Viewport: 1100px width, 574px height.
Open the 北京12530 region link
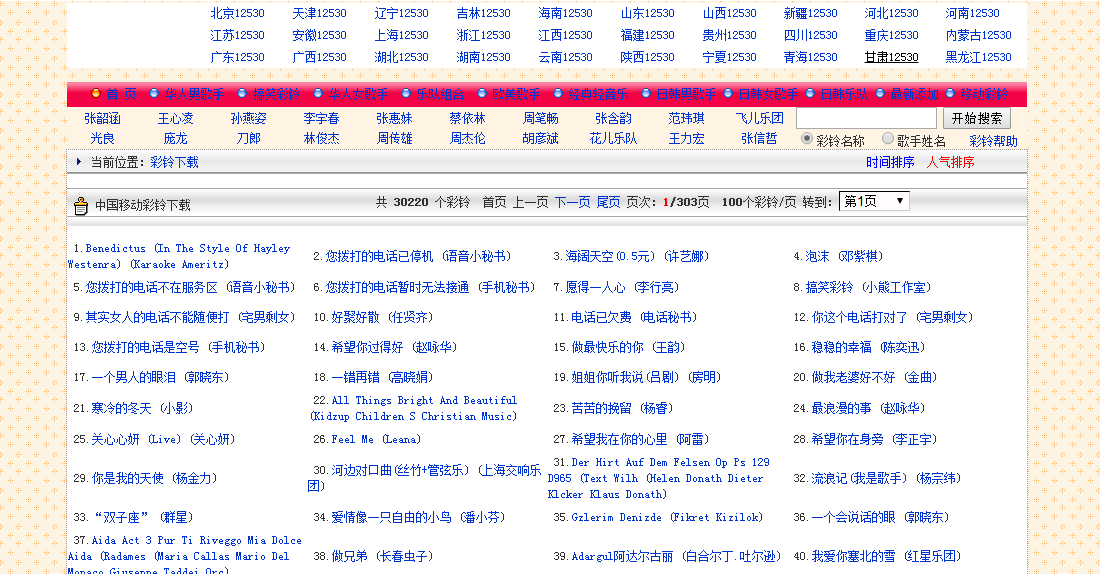(237, 13)
